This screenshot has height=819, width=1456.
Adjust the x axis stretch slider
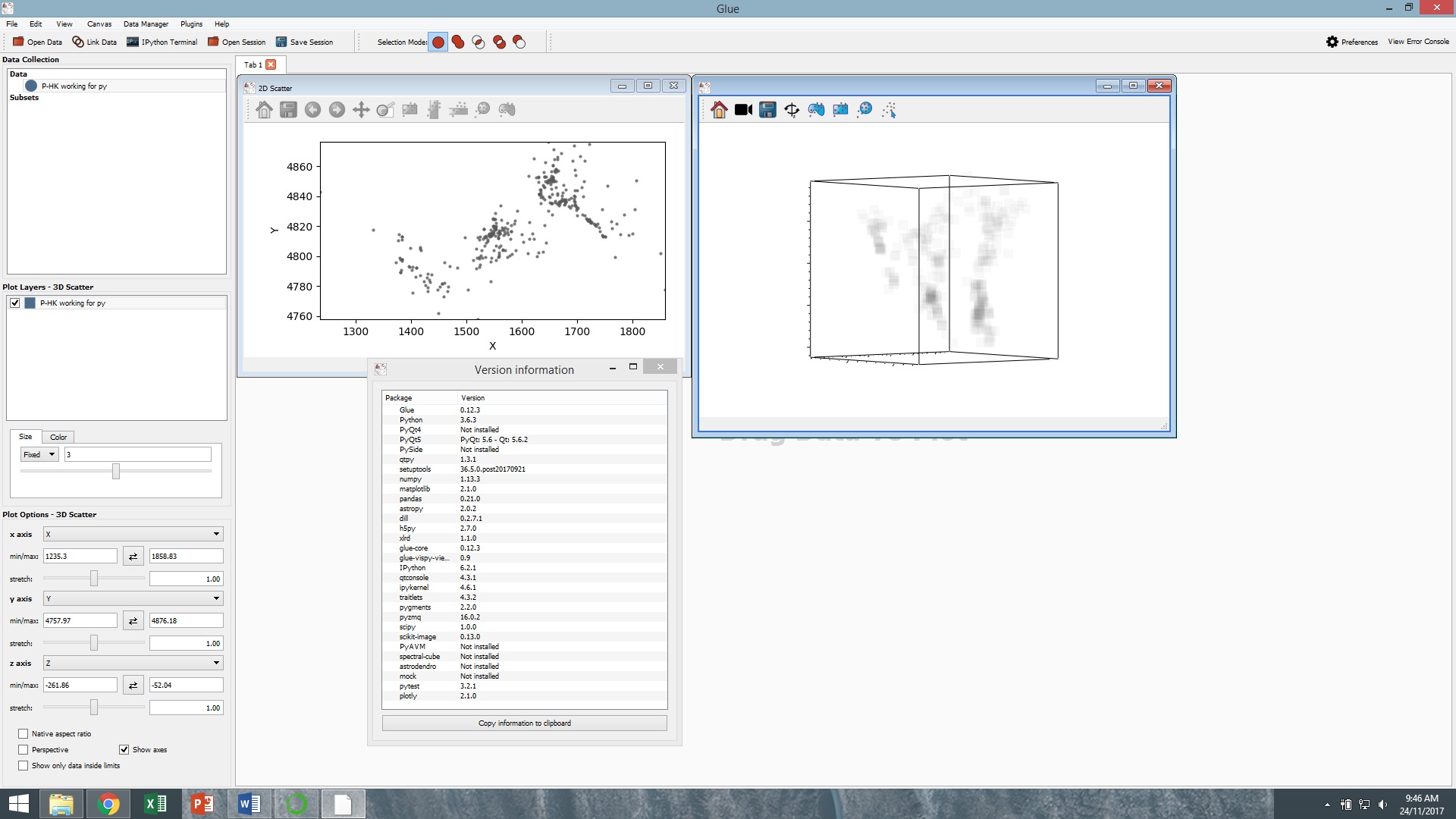click(94, 579)
